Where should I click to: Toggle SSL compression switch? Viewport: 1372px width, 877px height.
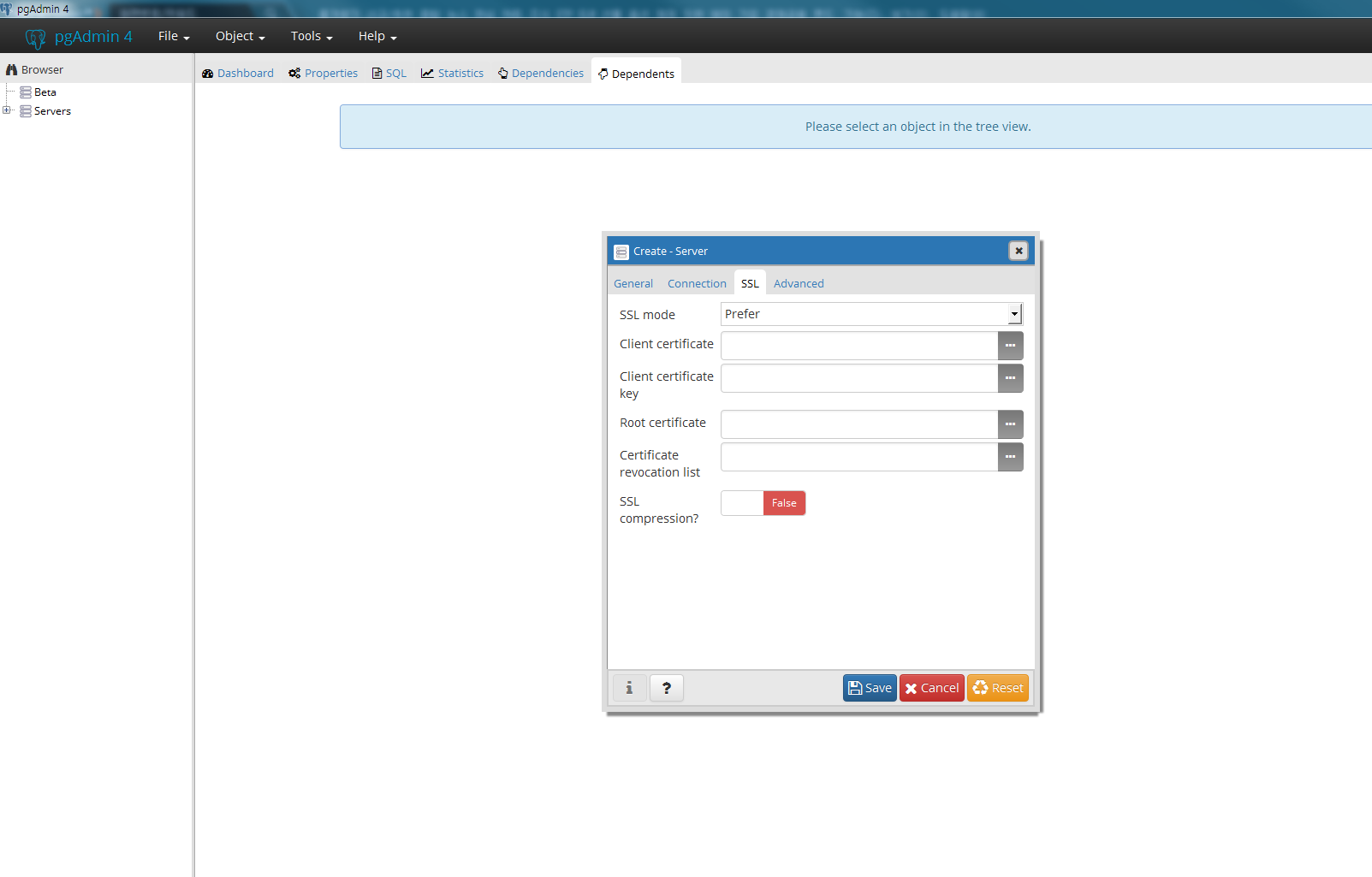(763, 503)
